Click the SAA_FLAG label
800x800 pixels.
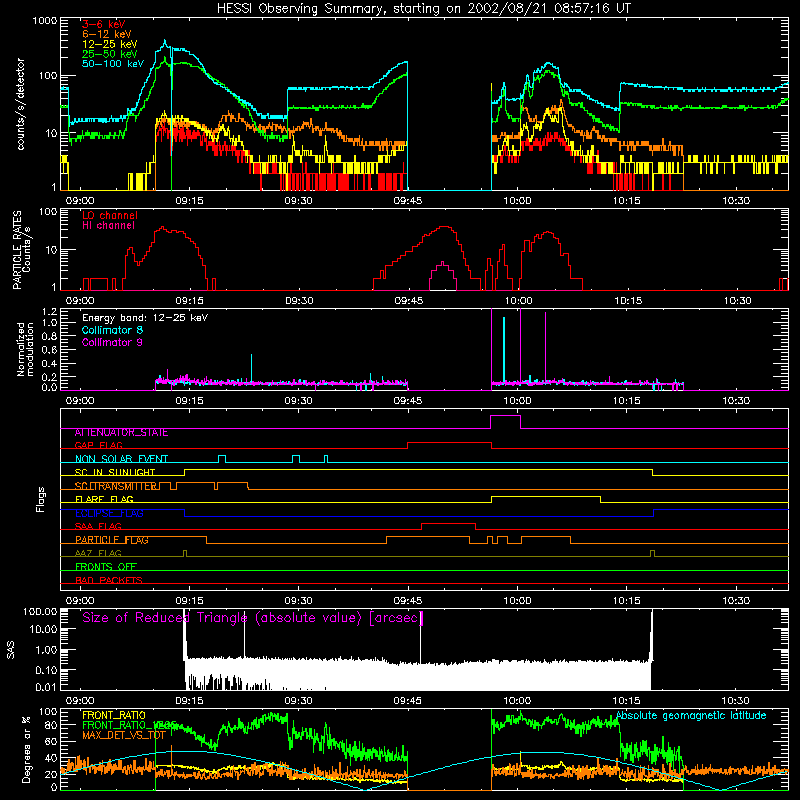pos(98,526)
